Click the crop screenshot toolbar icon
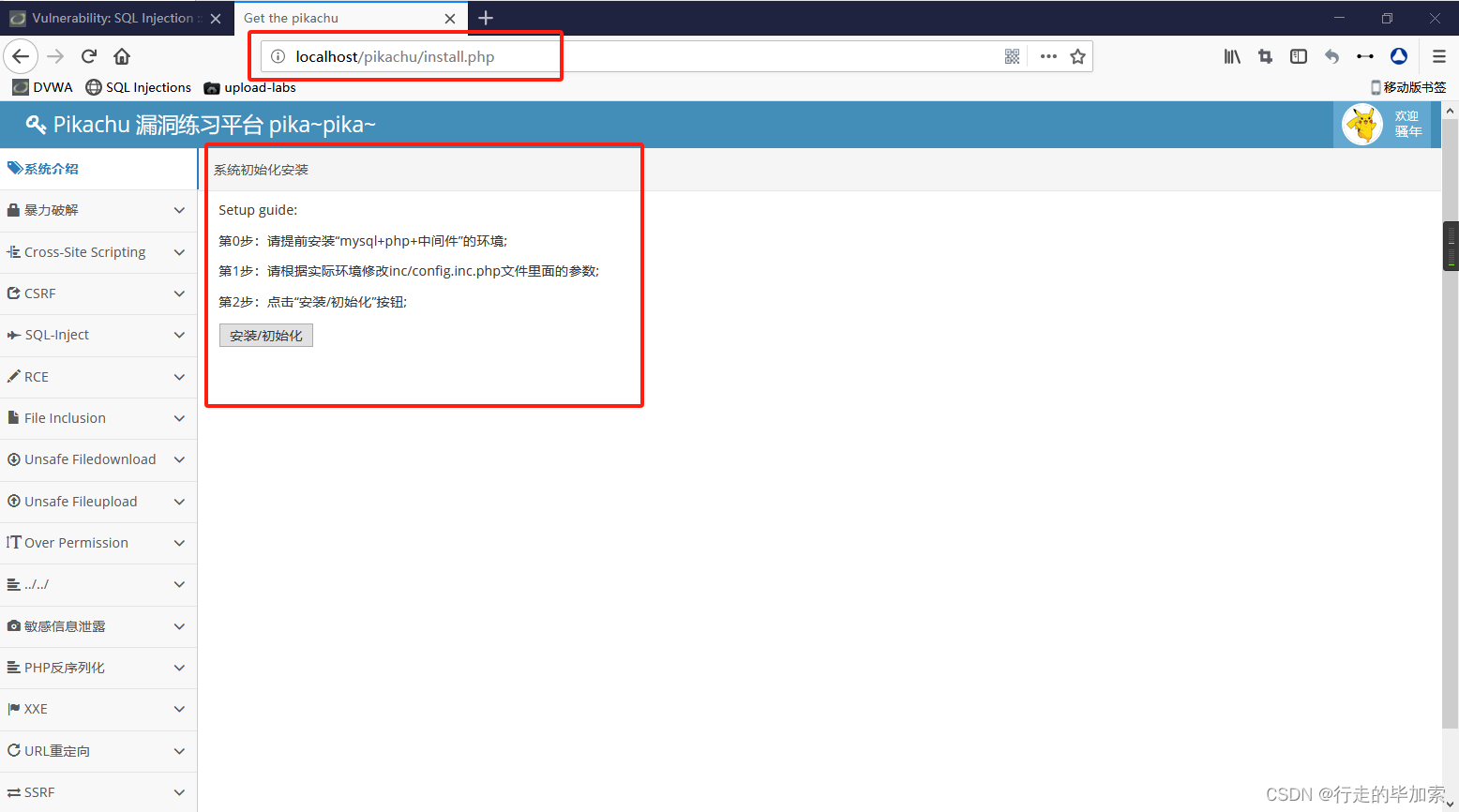This screenshot has height=812, width=1459. click(x=1265, y=56)
